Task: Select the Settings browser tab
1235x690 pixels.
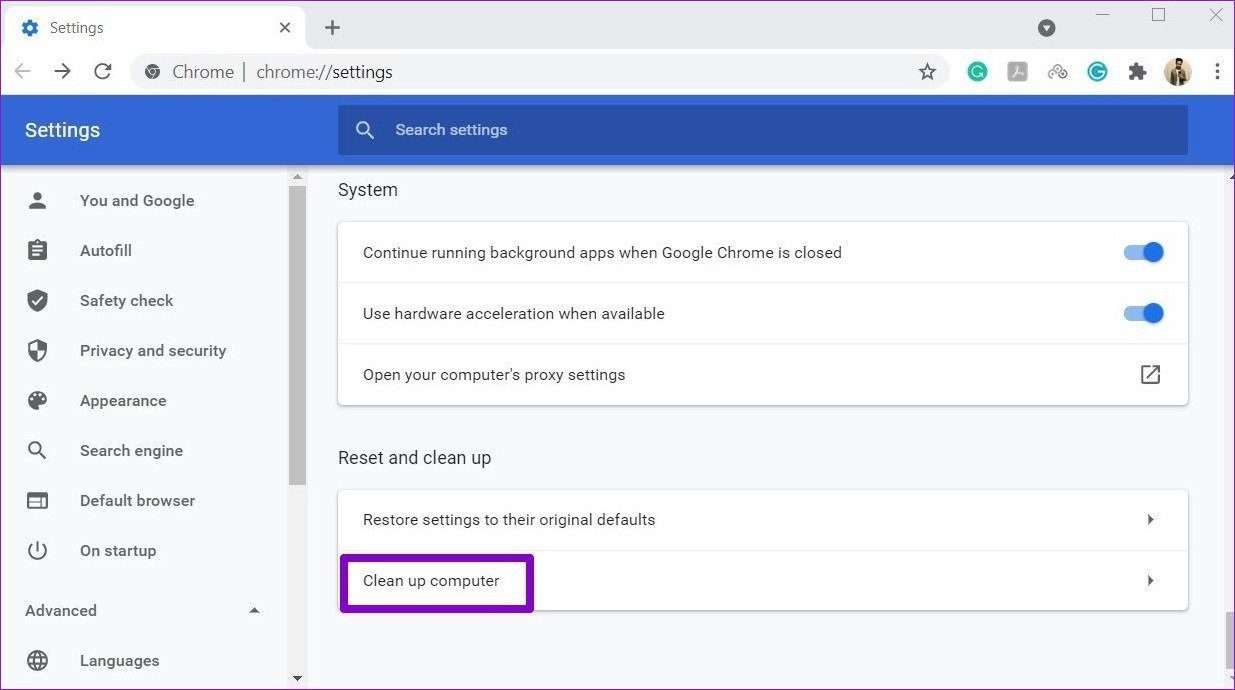Action: pyautogui.click(x=155, y=28)
